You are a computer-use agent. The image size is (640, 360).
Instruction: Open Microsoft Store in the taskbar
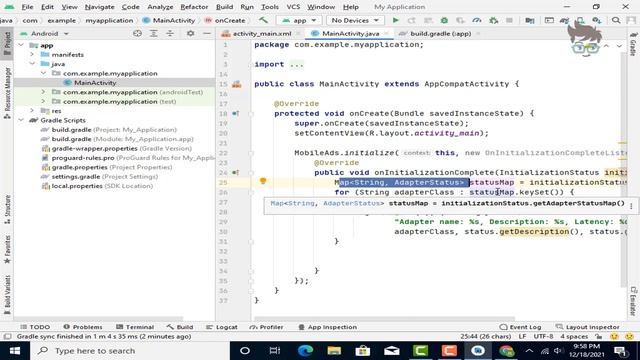(x=362, y=351)
